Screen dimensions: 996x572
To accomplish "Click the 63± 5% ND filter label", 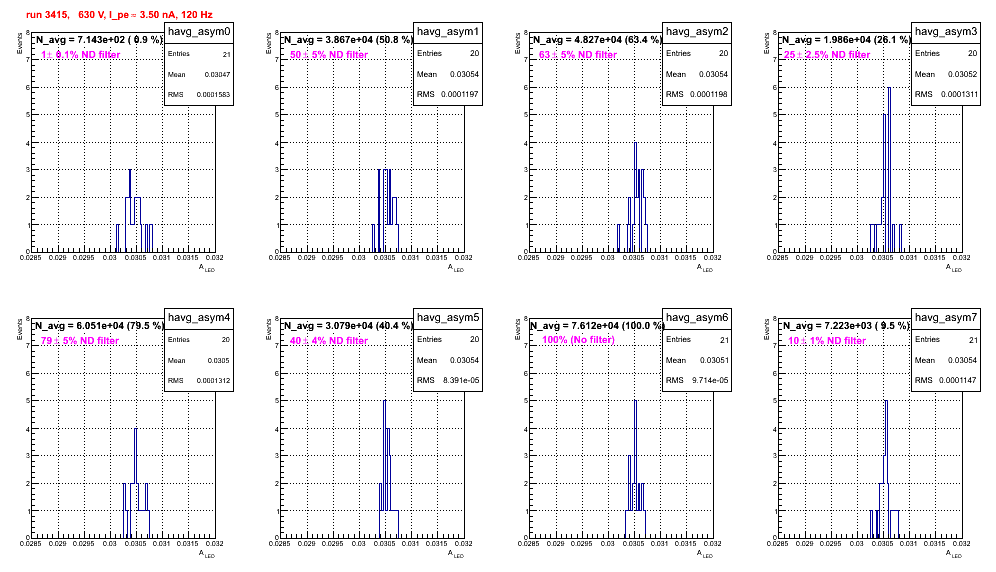I will click(x=578, y=55).
